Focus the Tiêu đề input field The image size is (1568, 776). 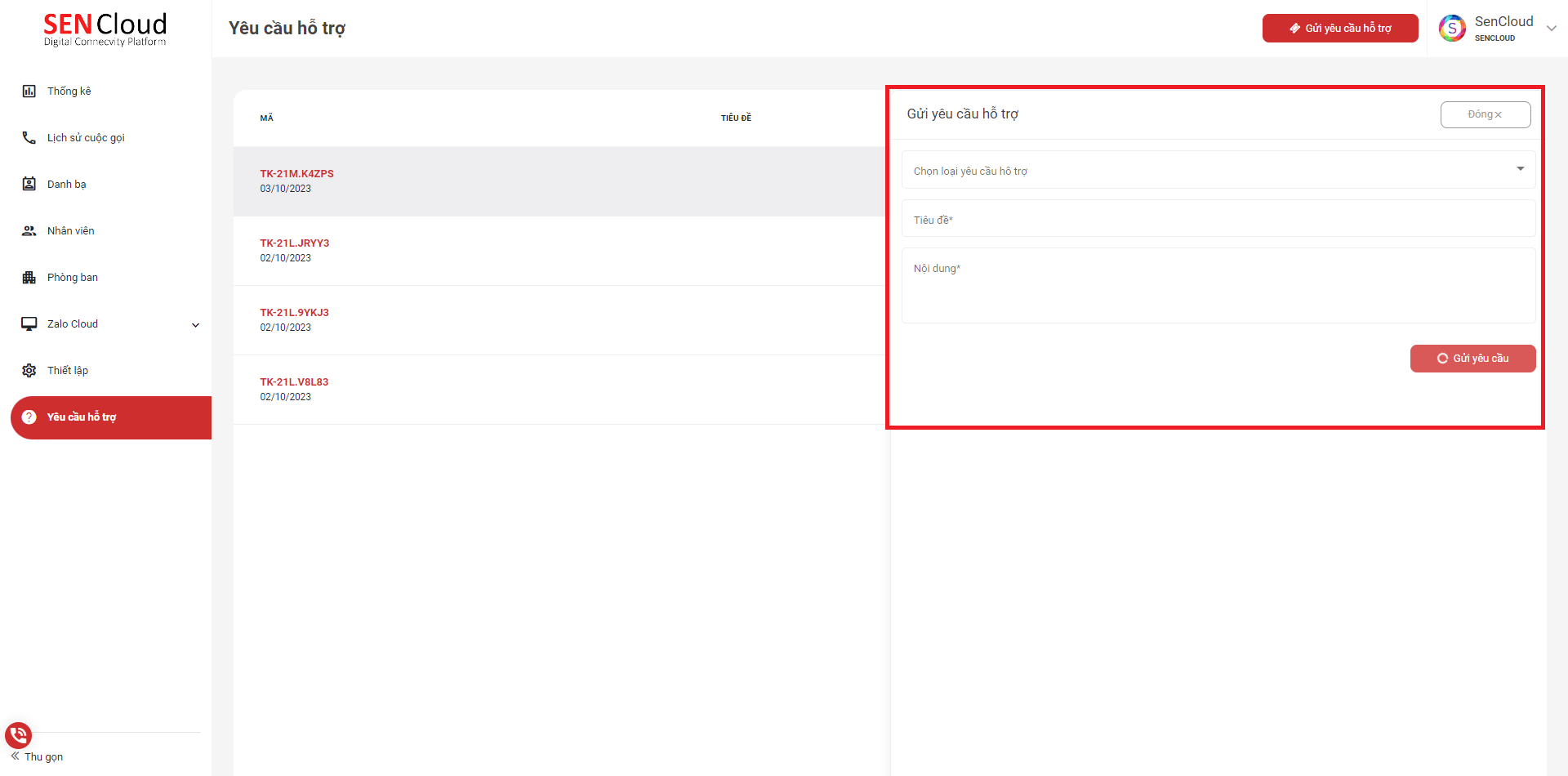click(1217, 219)
